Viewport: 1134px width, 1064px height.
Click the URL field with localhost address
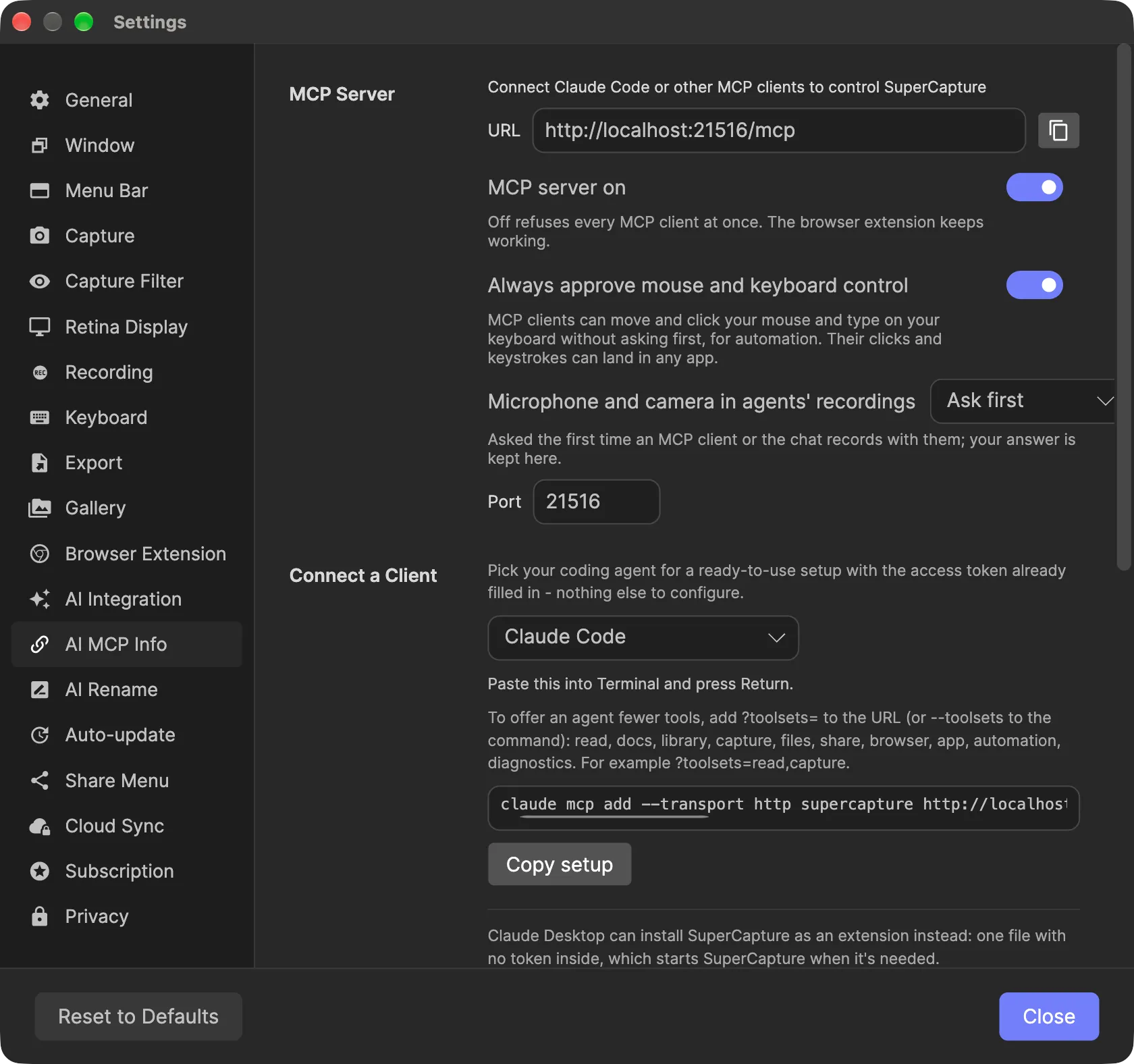coord(779,130)
